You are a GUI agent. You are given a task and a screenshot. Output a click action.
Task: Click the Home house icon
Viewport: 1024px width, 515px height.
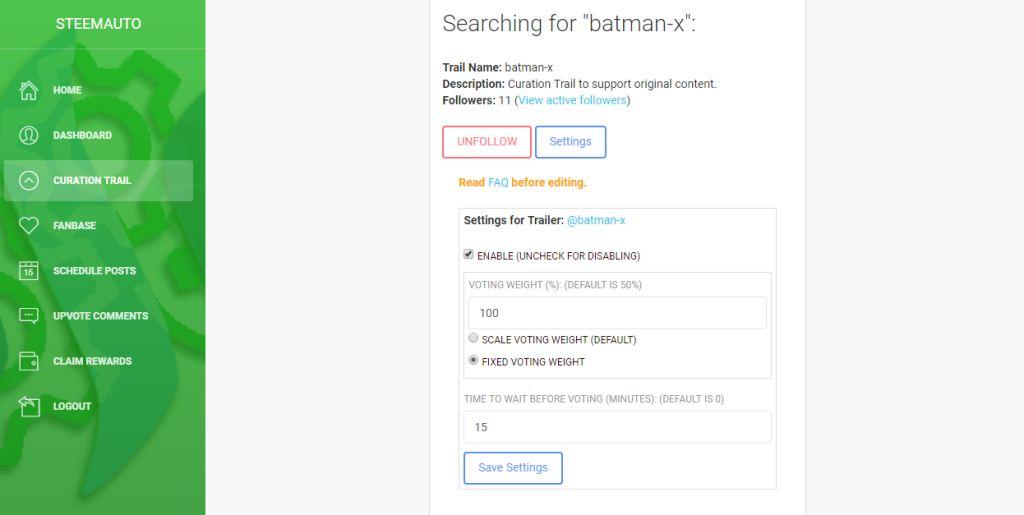(29, 90)
